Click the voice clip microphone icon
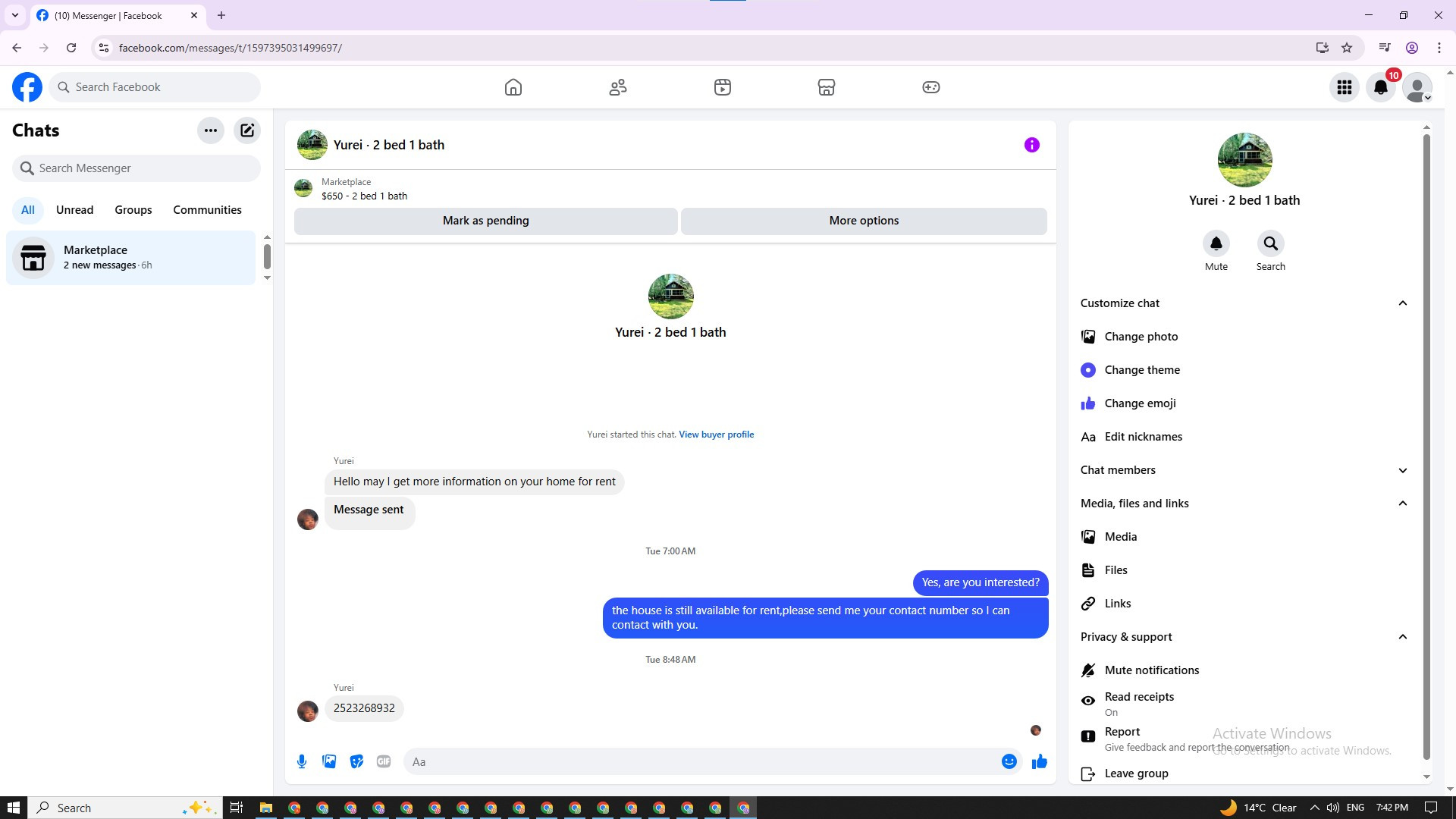Viewport: 1456px width, 819px height. click(x=302, y=761)
